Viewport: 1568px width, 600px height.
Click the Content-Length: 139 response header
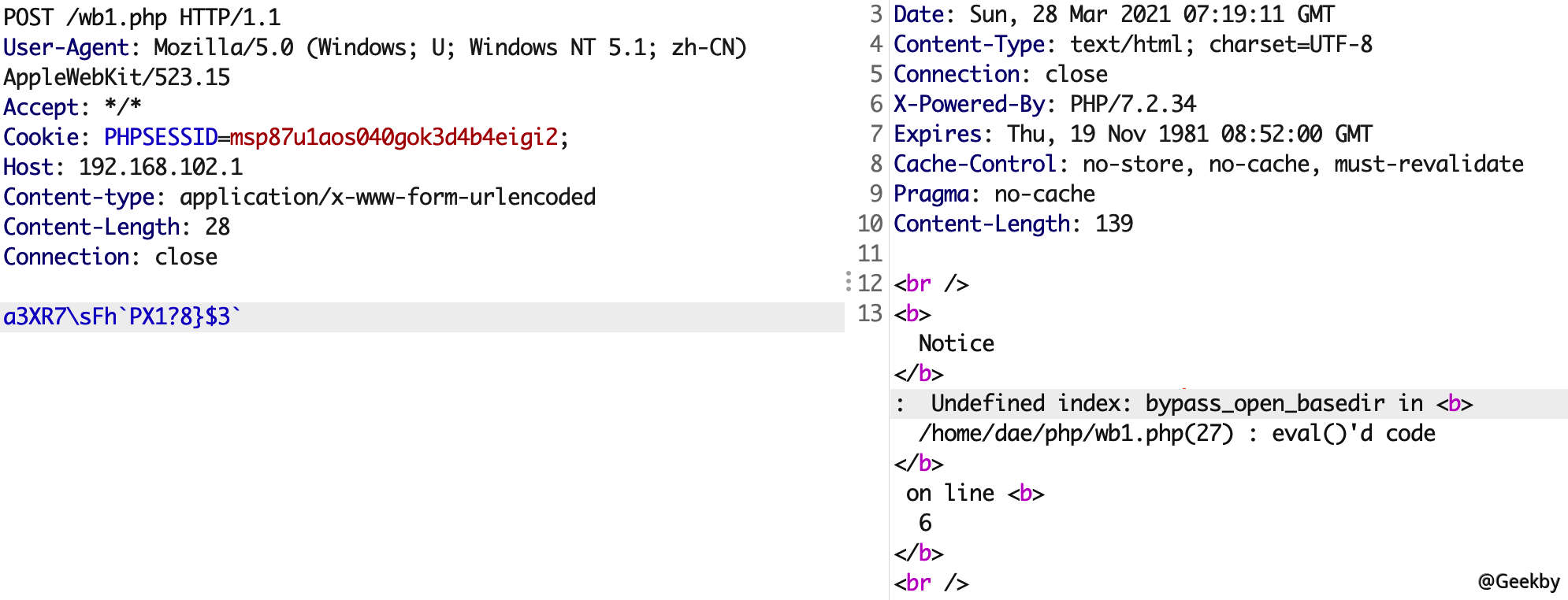1013,224
